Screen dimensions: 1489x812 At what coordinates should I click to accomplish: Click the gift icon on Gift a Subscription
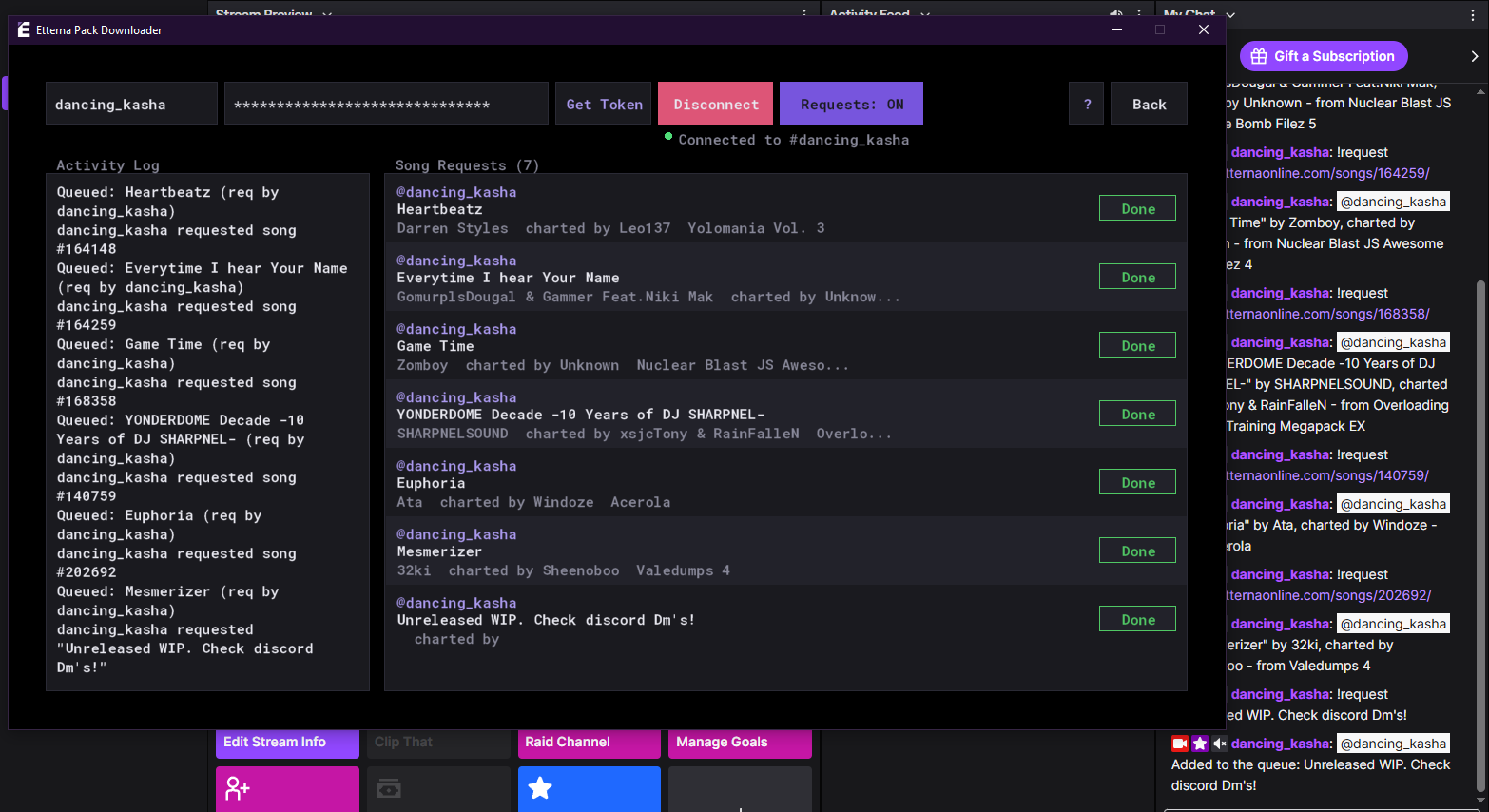click(x=1259, y=56)
